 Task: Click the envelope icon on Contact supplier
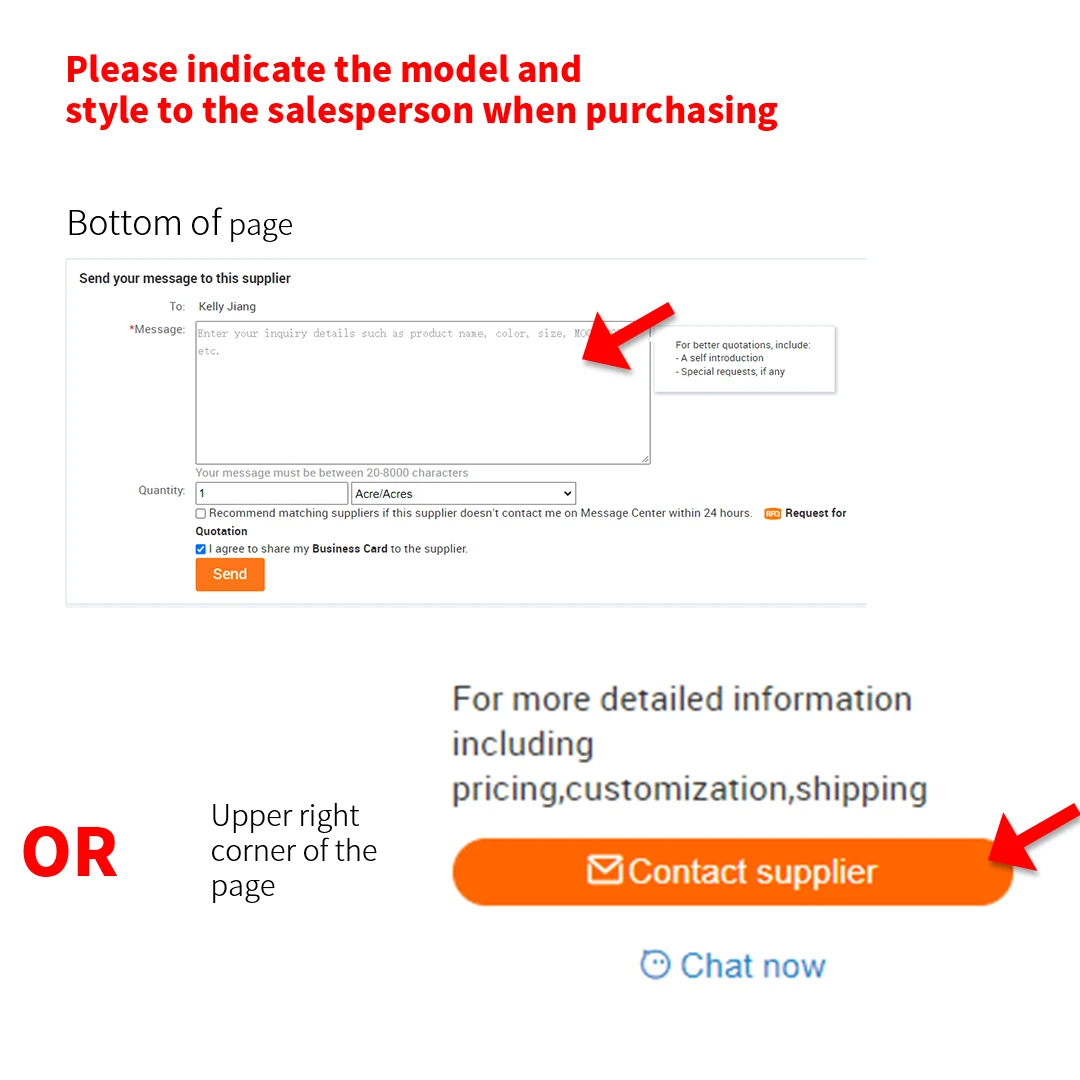point(605,869)
